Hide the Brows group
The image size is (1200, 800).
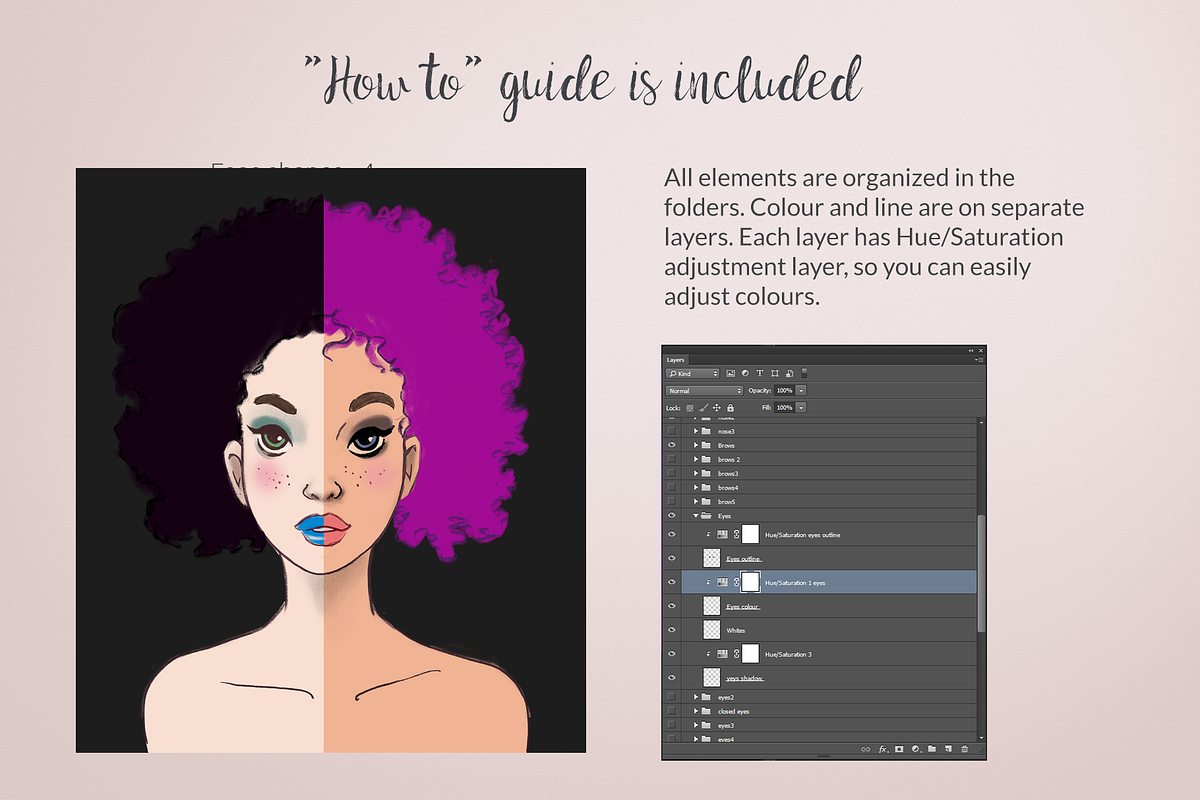(x=671, y=445)
